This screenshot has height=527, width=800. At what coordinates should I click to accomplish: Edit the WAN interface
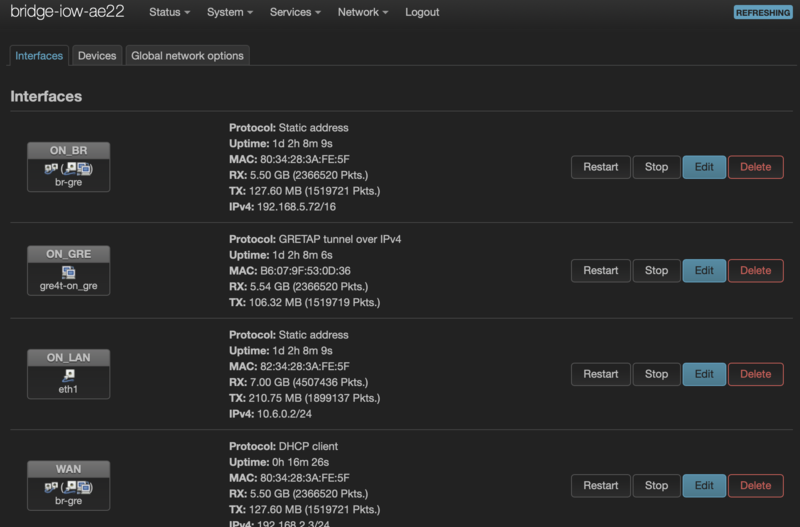point(704,486)
